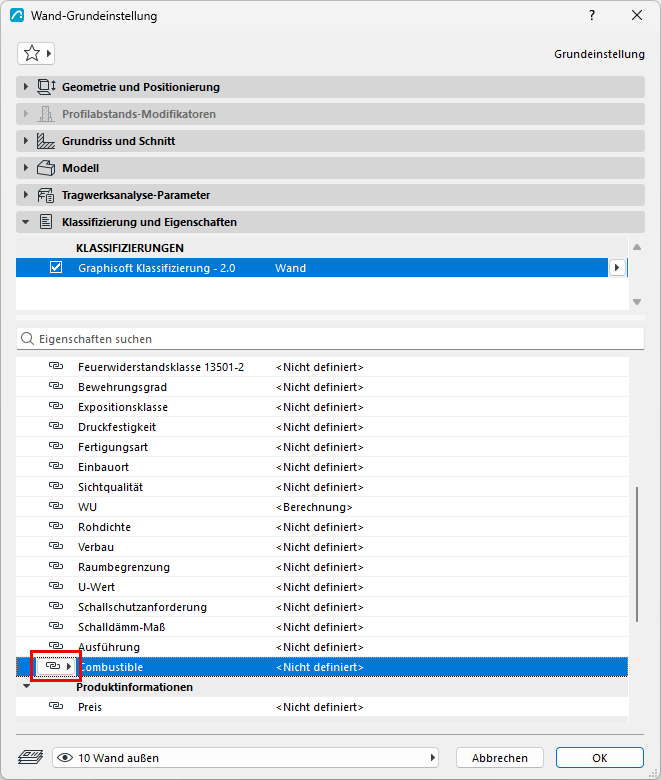This screenshot has height=780, width=661.
Task: Click the classifications list scroll-up arrow
Action: (x=637, y=247)
